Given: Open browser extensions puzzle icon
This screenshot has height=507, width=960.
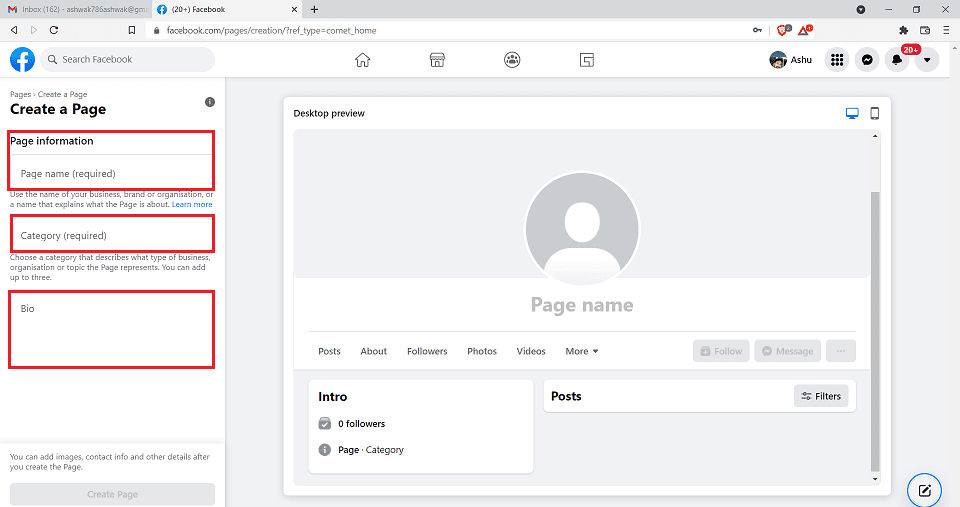Looking at the screenshot, I should click(903, 30).
